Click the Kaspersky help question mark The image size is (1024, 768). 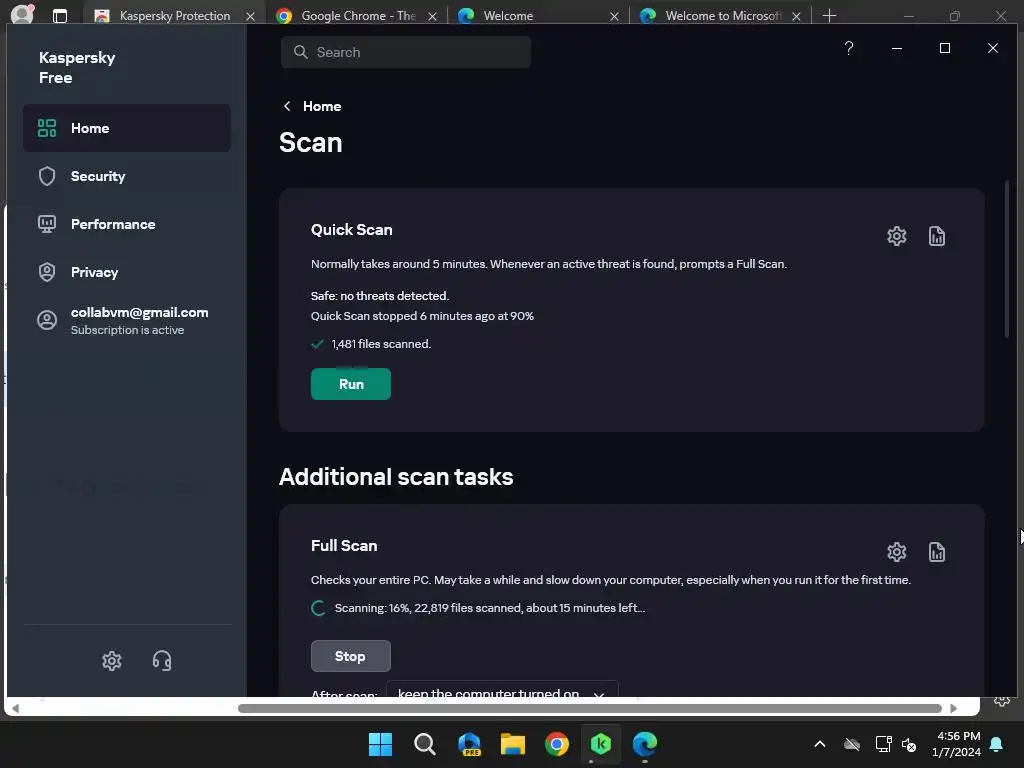pos(848,48)
